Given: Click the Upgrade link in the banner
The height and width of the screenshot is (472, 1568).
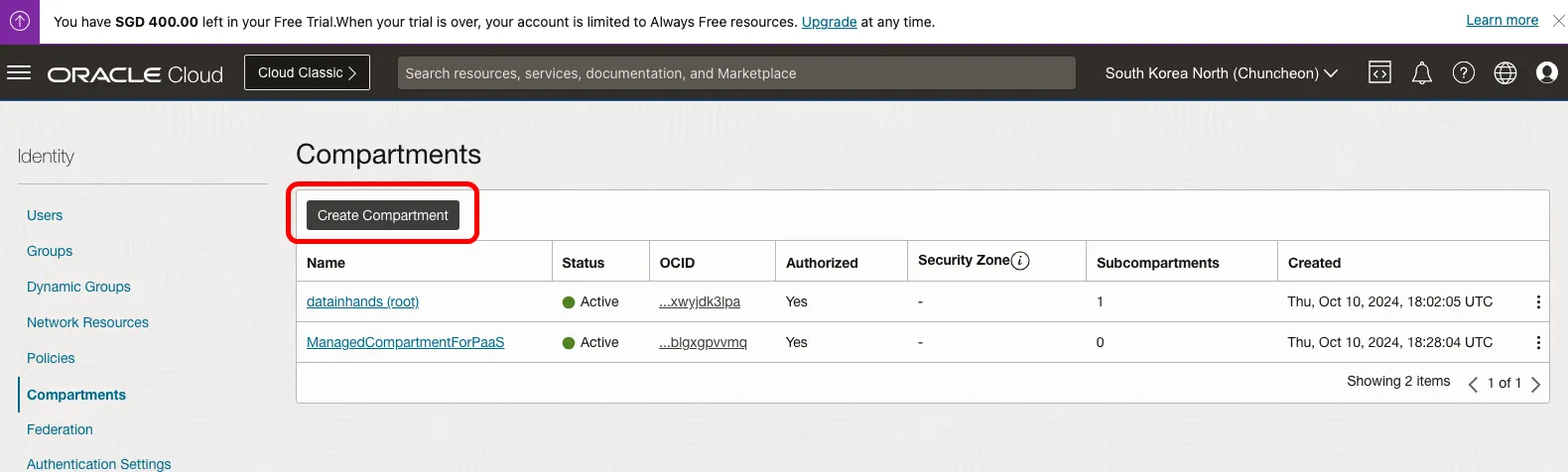Looking at the screenshot, I should click(829, 22).
